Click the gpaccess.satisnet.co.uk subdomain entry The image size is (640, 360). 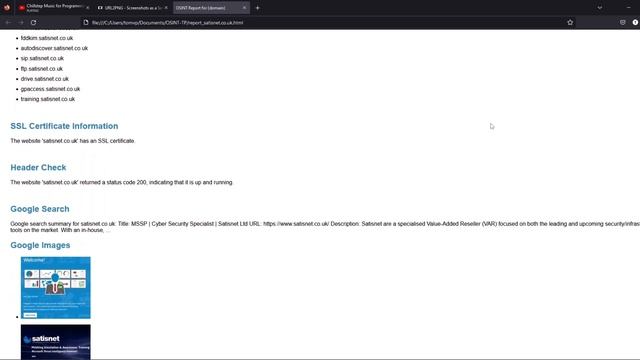[50, 89]
